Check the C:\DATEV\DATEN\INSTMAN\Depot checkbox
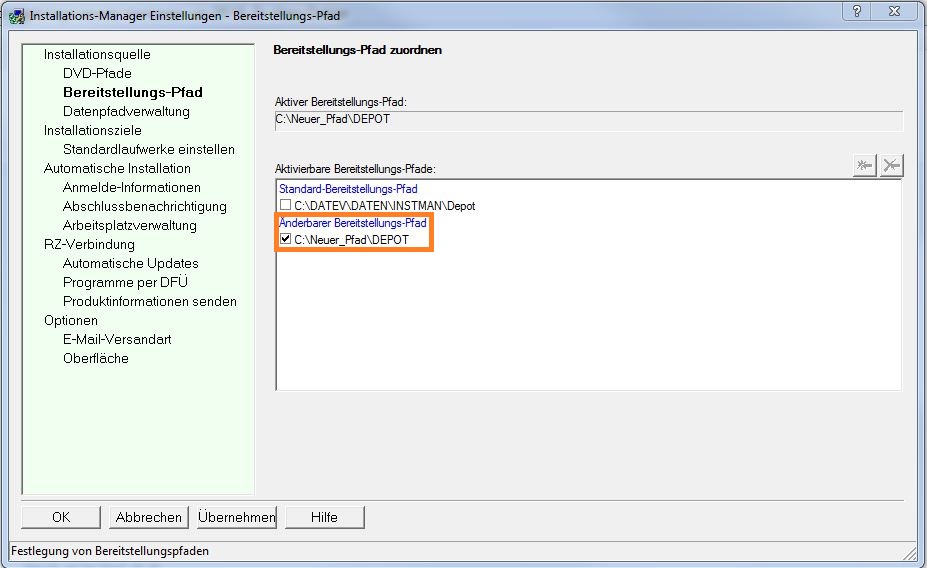The width and height of the screenshot is (927, 568). coord(285,206)
